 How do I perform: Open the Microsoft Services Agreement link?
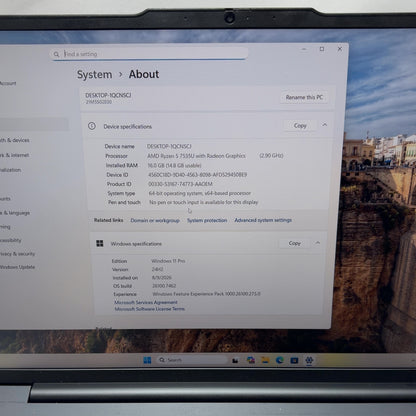tap(146, 302)
